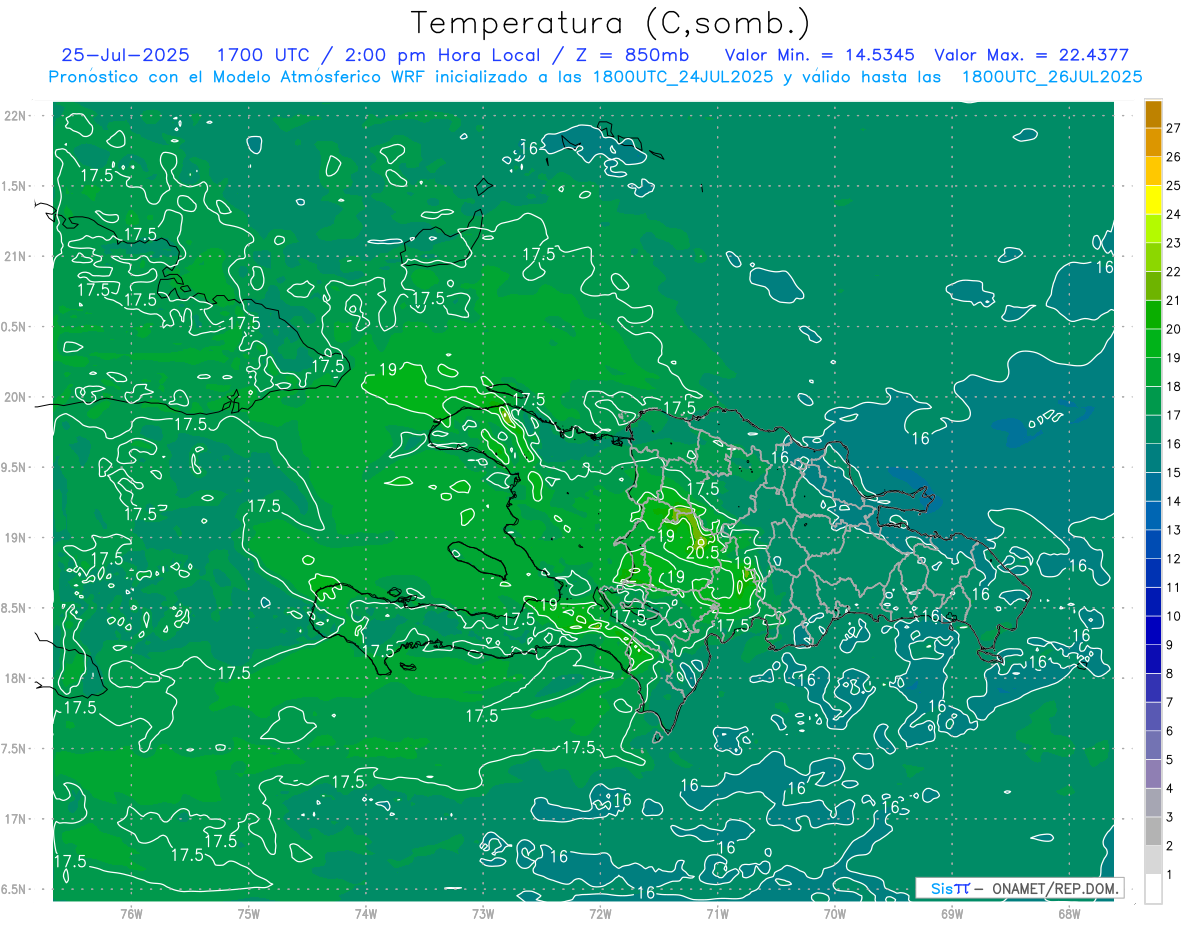This screenshot has height=927, width=1200.
Task: Click the '68W' longitude axis label
Action: (x=1069, y=913)
